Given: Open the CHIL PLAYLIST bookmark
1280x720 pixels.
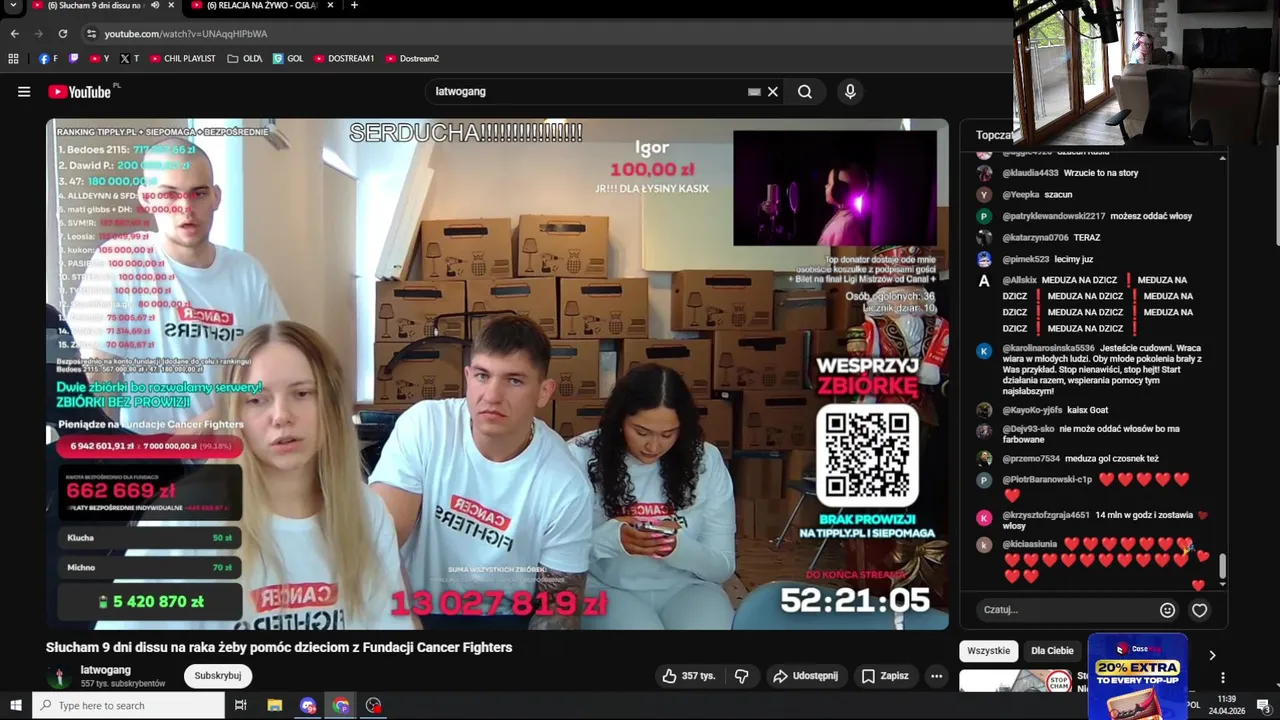Looking at the screenshot, I should [x=183, y=59].
